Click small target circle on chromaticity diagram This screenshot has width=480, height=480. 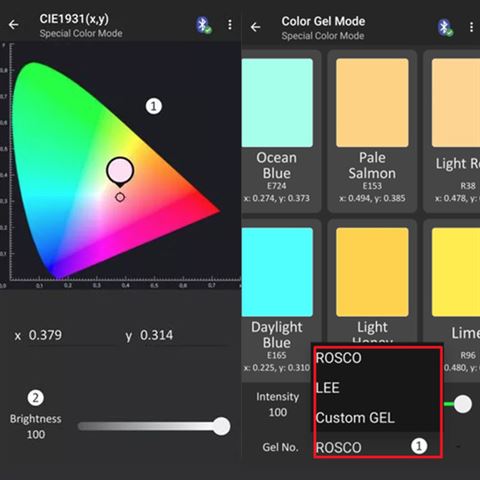[x=120, y=197]
